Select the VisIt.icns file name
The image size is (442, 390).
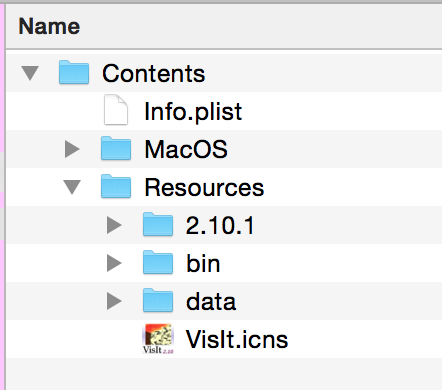click(x=237, y=339)
